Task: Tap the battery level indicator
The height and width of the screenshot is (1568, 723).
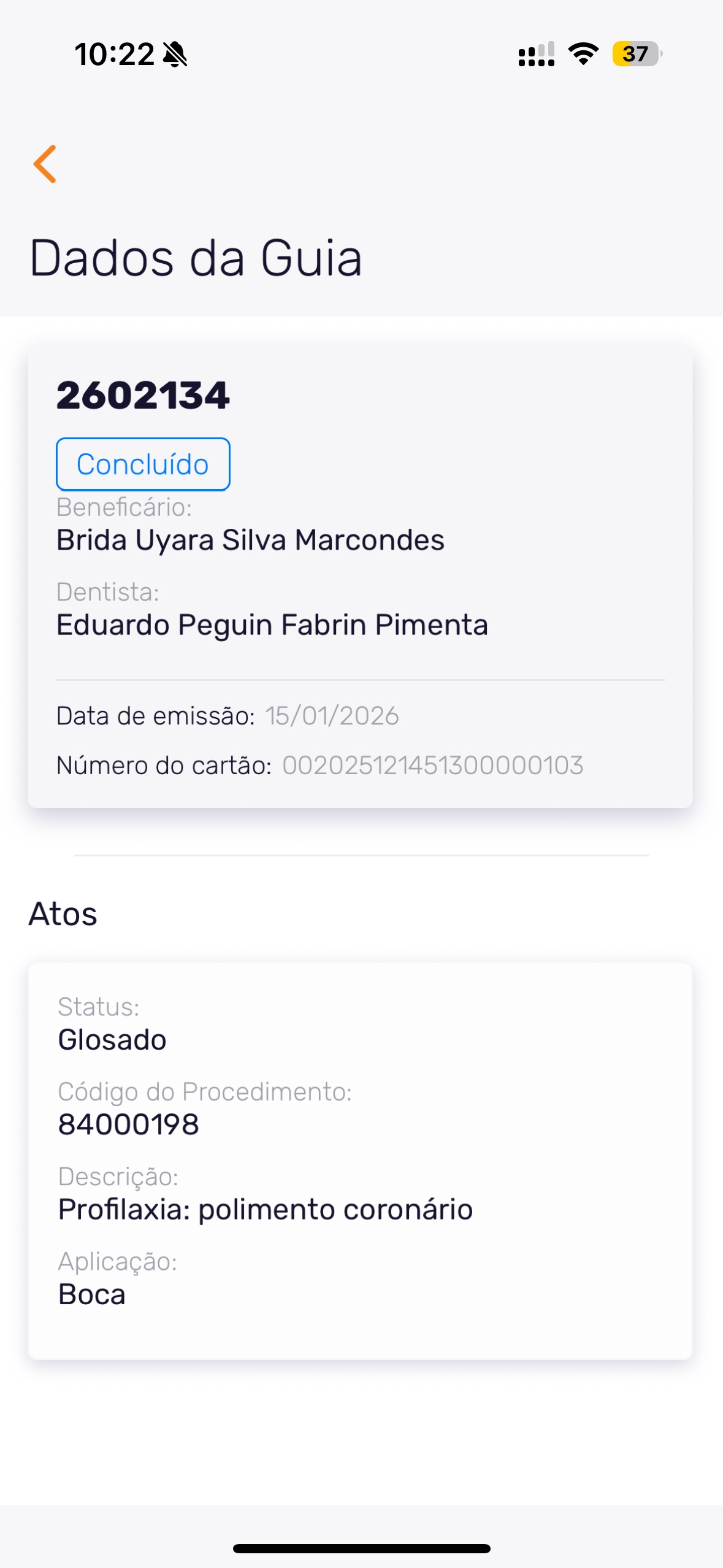Action: click(x=637, y=54)
